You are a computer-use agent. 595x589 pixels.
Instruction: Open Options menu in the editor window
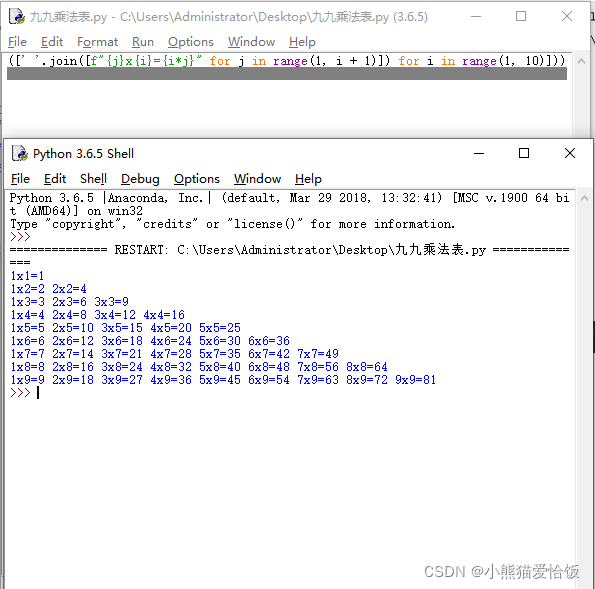[190, 42]
